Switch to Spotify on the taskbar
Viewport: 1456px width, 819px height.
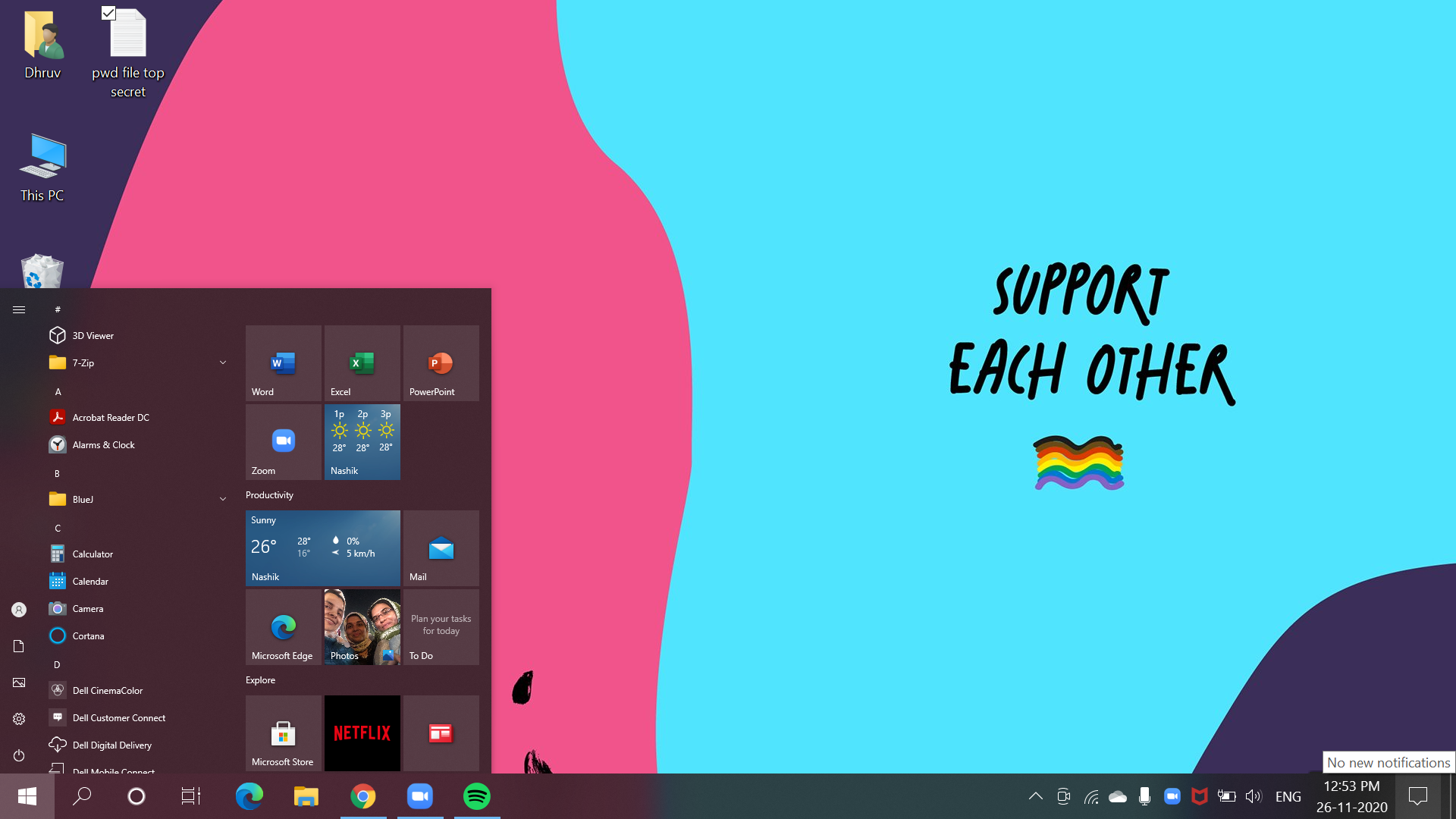[x=477, y=796]
